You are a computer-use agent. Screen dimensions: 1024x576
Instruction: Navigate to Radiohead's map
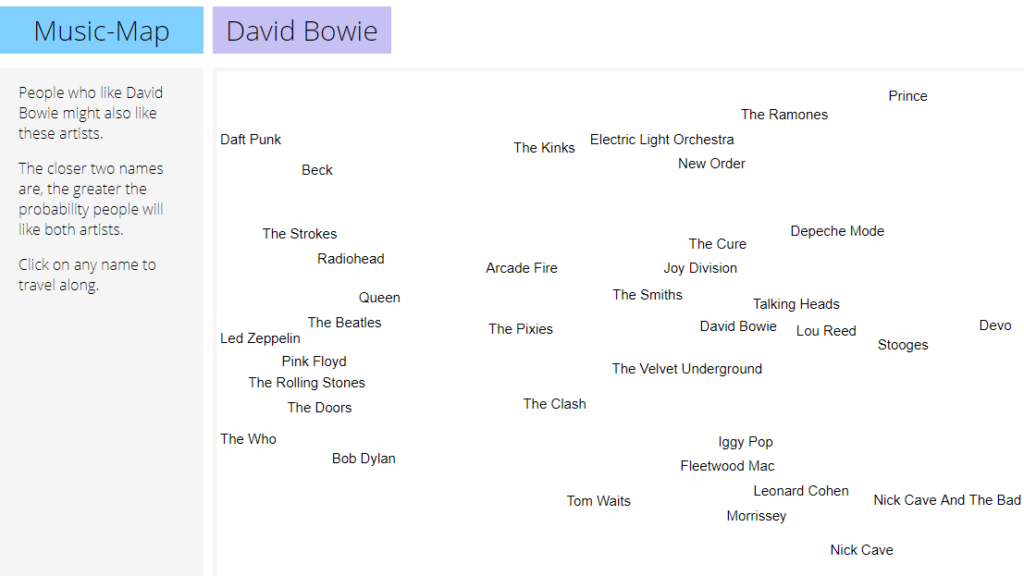click(350, 259)
